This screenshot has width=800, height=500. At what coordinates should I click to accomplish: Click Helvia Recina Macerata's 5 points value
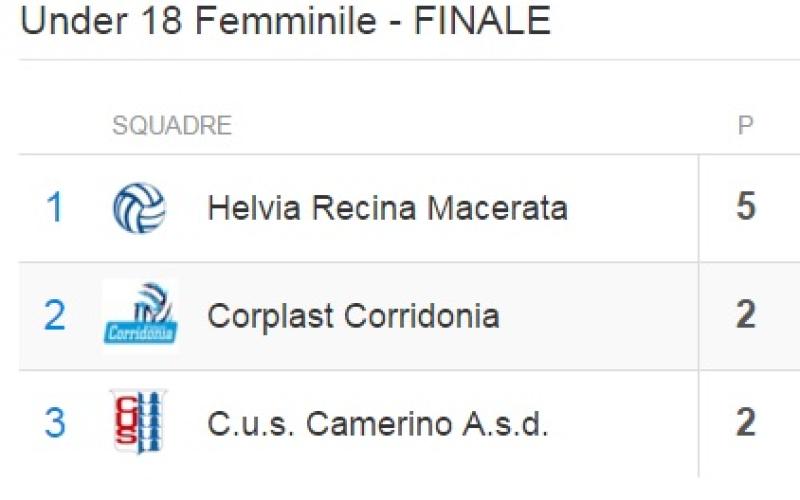745,208
